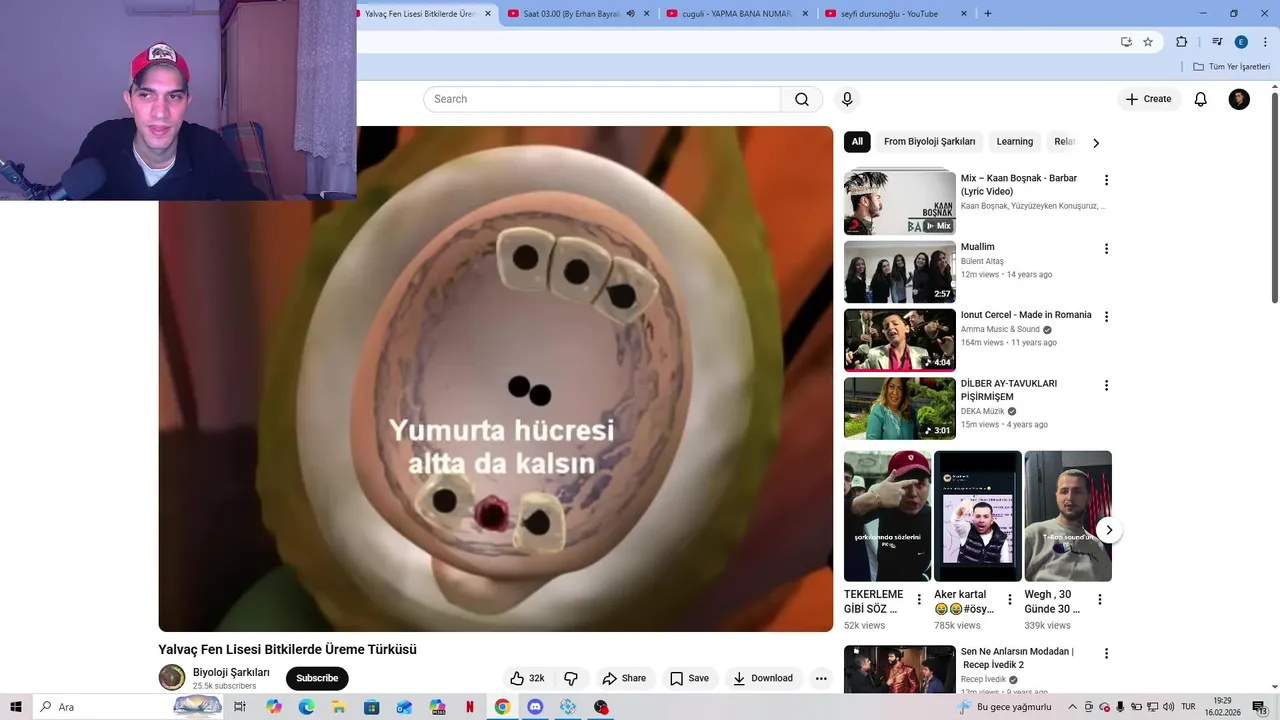Image resolution: width=1280 pixels, height=720 pixels.
Task: Open options for Aker kartal short
Action: coord(1009,600)
